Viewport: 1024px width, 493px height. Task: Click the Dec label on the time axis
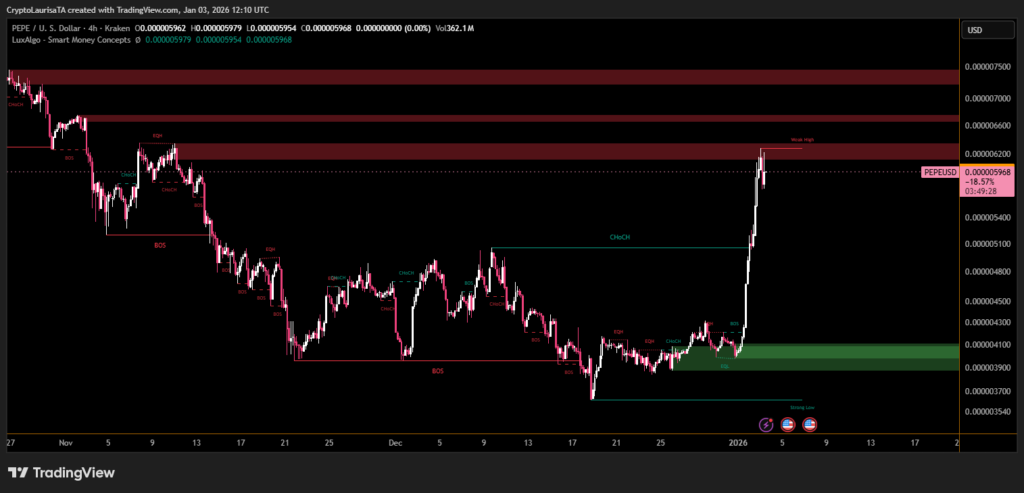click(395, 442)
